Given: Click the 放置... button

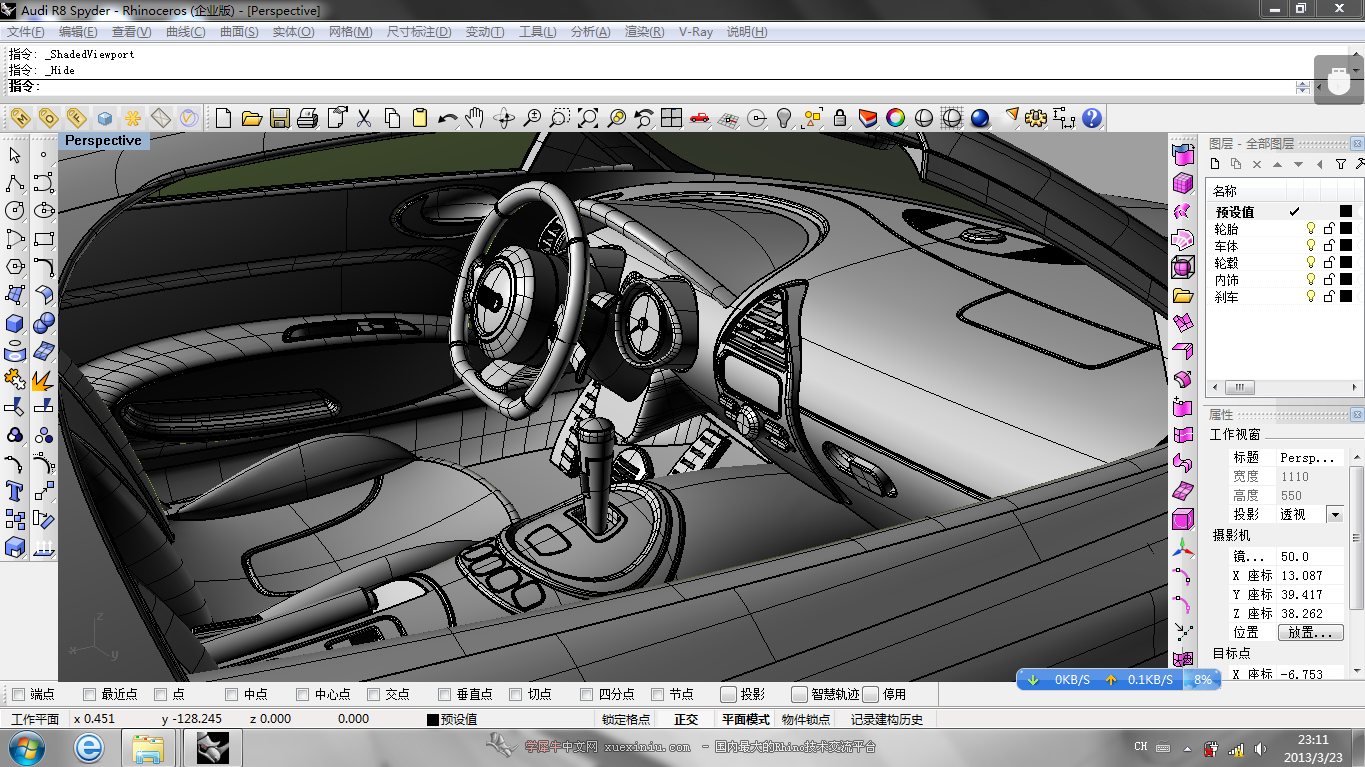Looking at the screenshot, I should coord(1310,633).
